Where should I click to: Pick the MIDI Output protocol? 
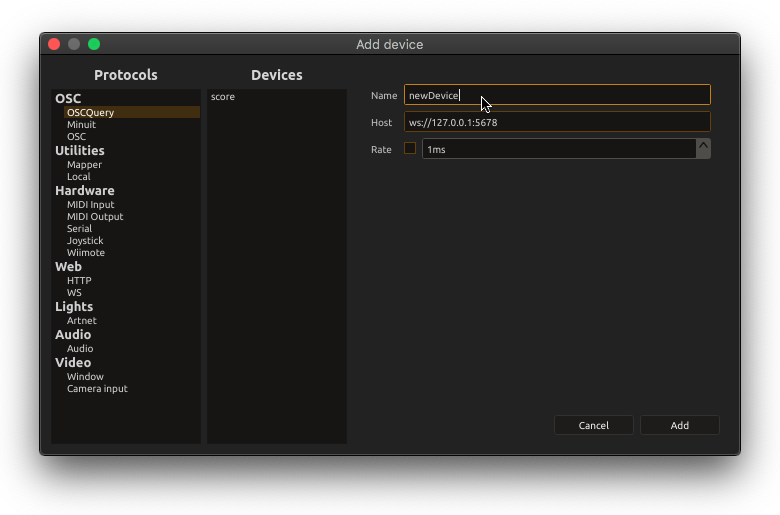point(95,216)
